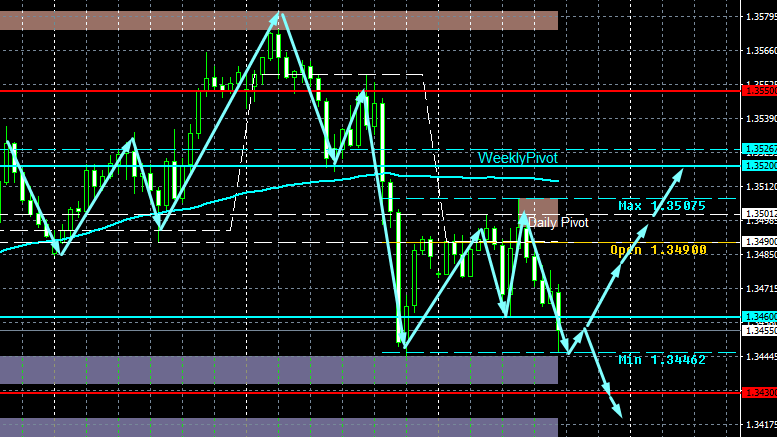The height and width of the screenshot is (437, 777).
Task: Select the small brown rectangle near Daily Pivot
Action: click(x=538, y=207)
